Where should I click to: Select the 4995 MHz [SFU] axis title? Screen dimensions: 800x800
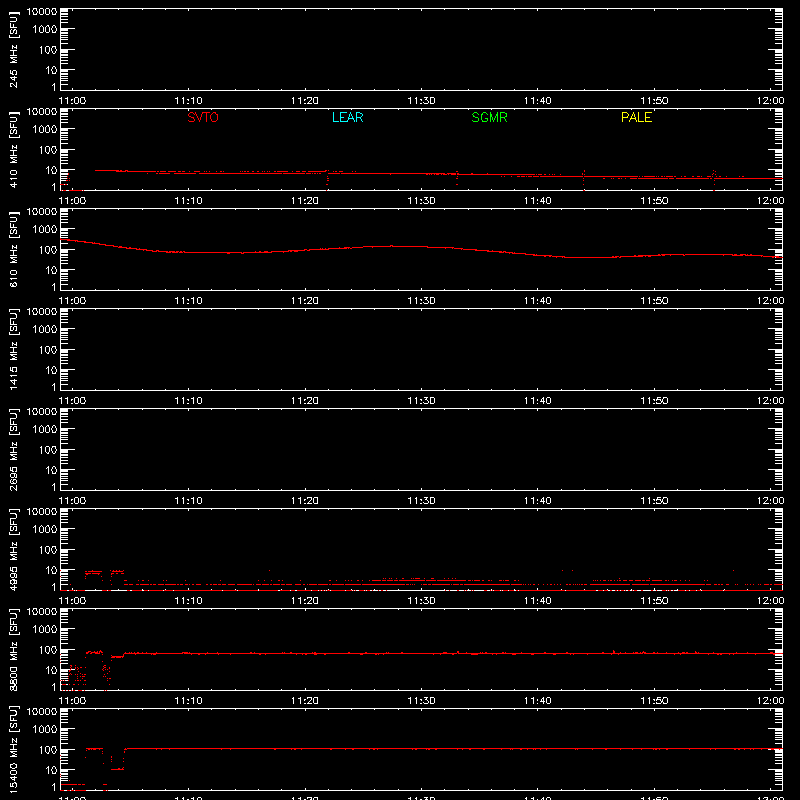coord(13,549)
